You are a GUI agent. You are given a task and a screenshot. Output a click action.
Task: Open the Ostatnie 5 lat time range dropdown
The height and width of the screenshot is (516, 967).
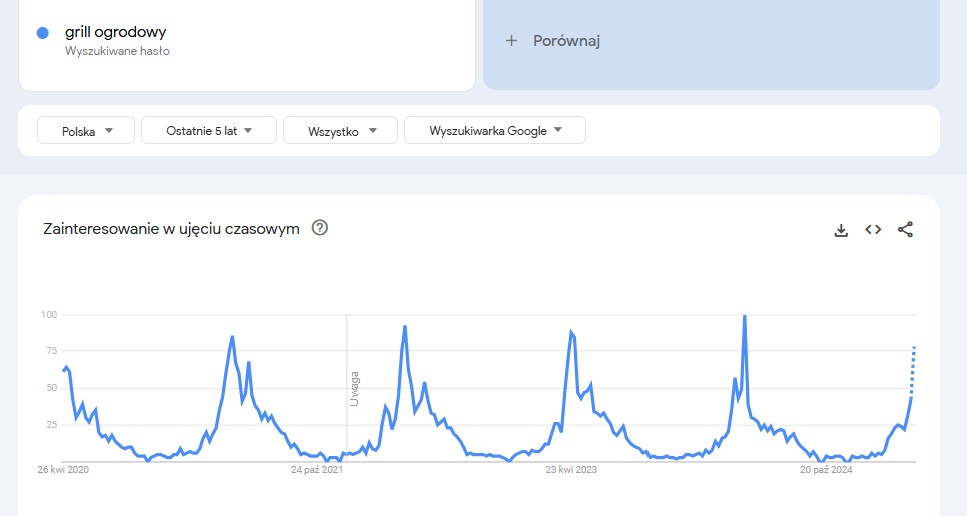pos(208,131)
